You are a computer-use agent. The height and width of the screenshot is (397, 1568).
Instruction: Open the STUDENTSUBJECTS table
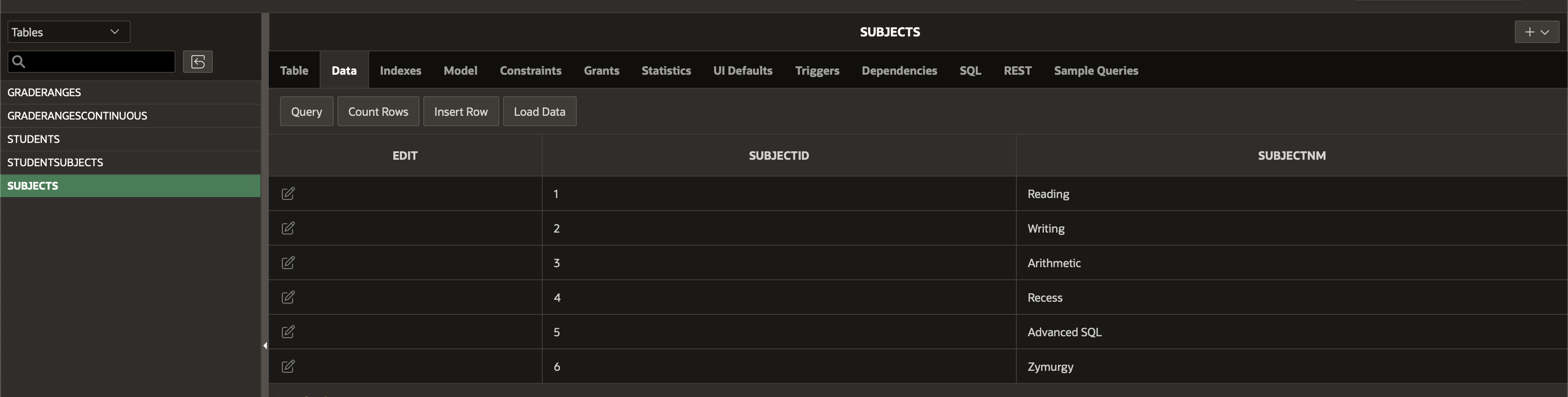click(130, 163)
